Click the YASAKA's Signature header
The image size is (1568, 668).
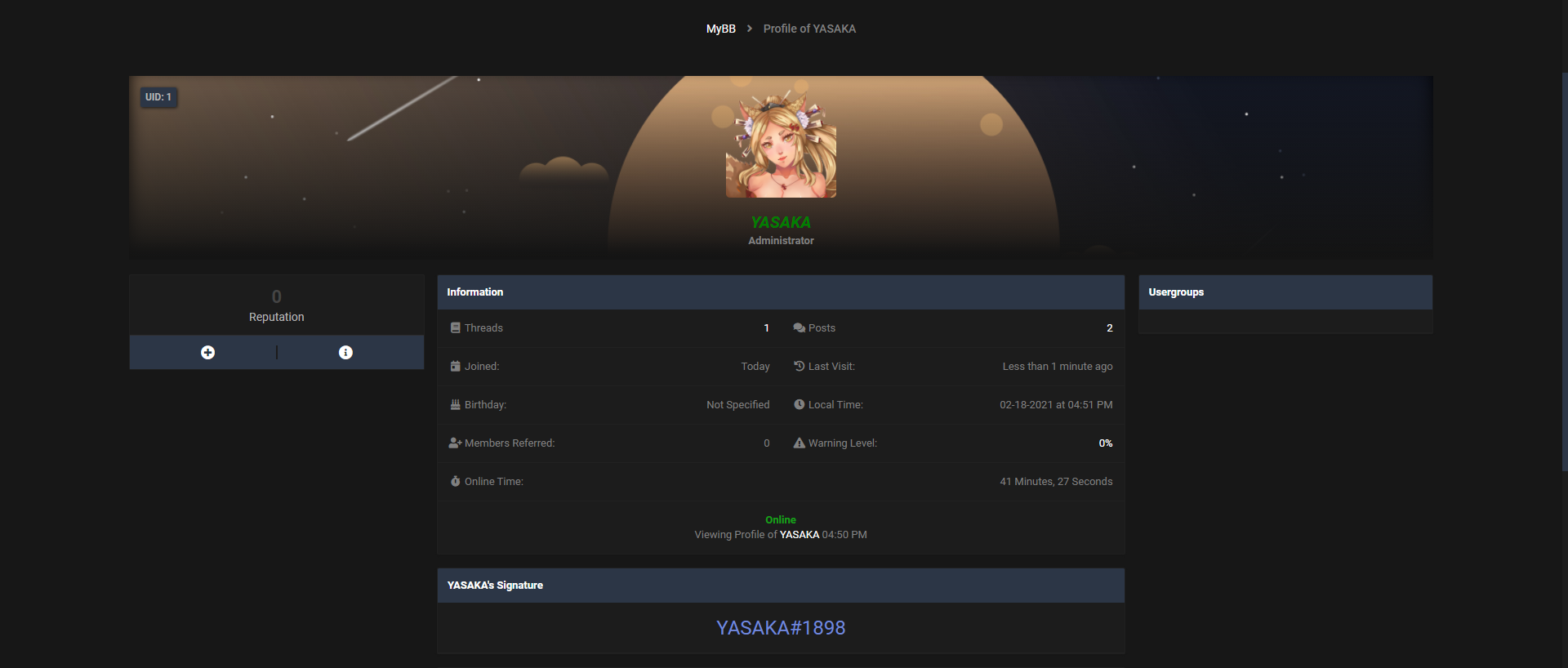(781, 586)
